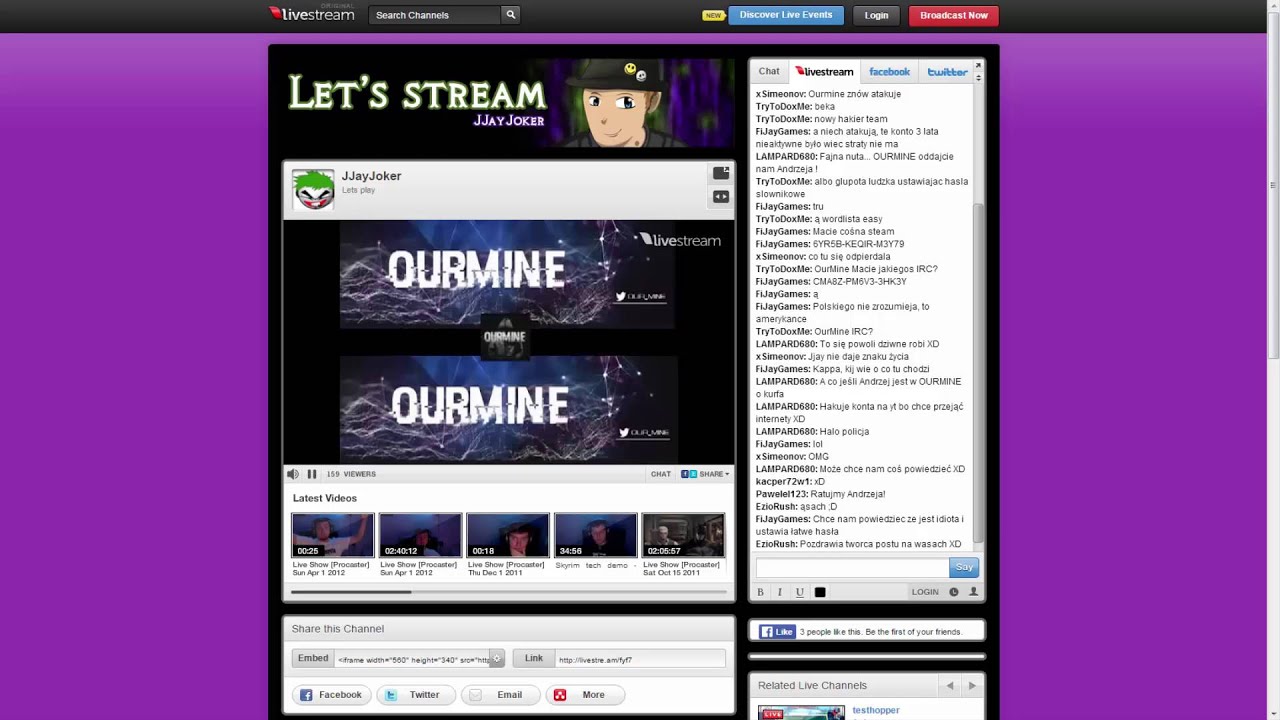Open embed settings gear
The height and width of the screenshot is (720, 1280).
[497, 659]
